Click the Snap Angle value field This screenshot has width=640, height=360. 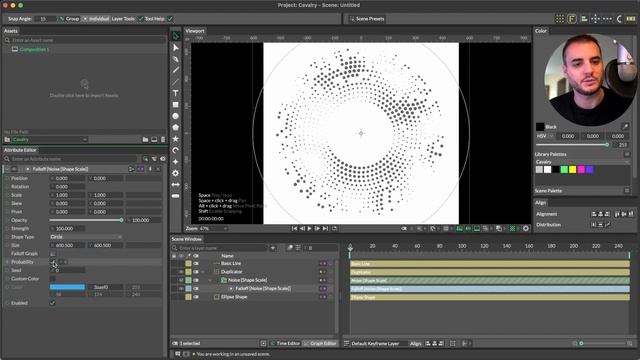point(45,19)
